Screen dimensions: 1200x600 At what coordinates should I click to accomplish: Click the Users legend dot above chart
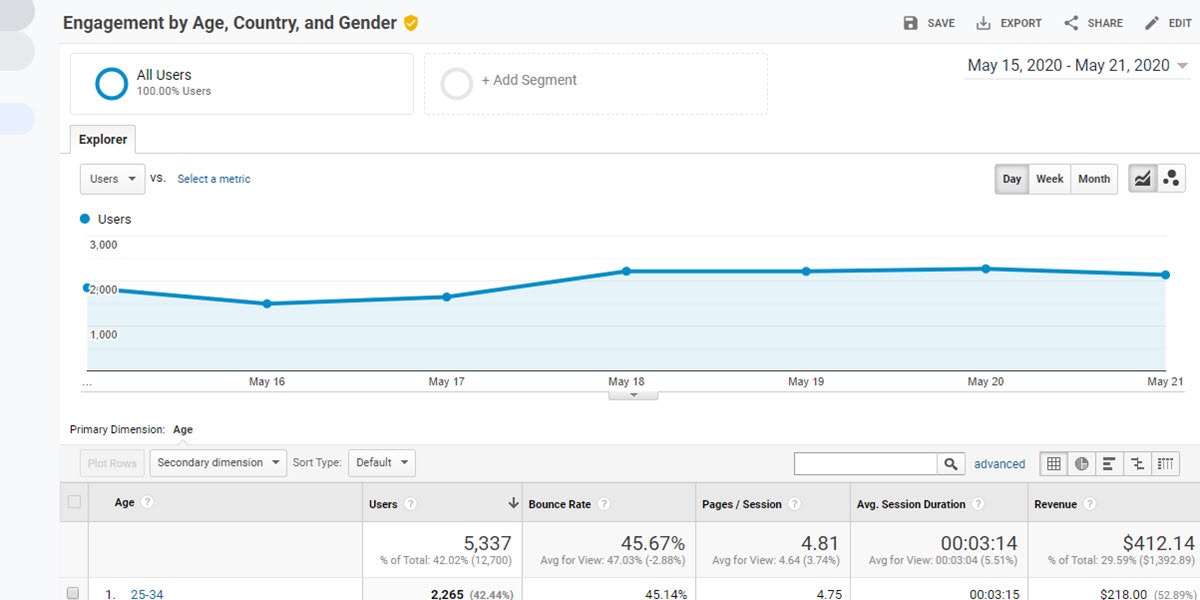click(x=86, y=219)
